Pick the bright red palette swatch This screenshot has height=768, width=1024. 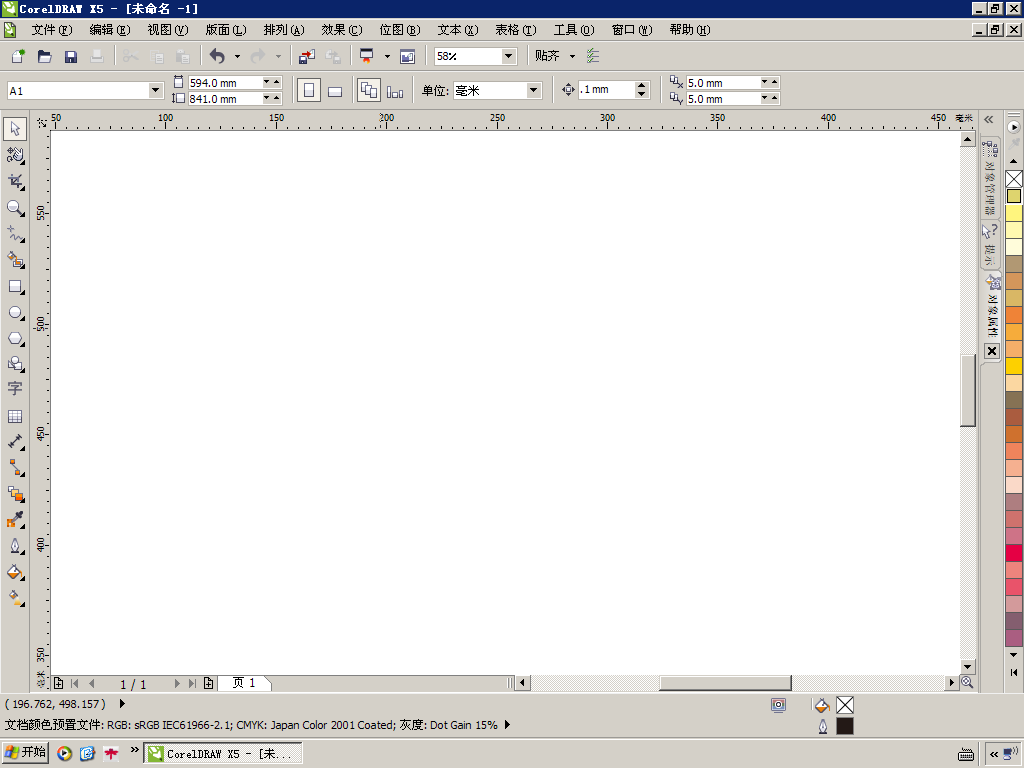[1014, 553]
